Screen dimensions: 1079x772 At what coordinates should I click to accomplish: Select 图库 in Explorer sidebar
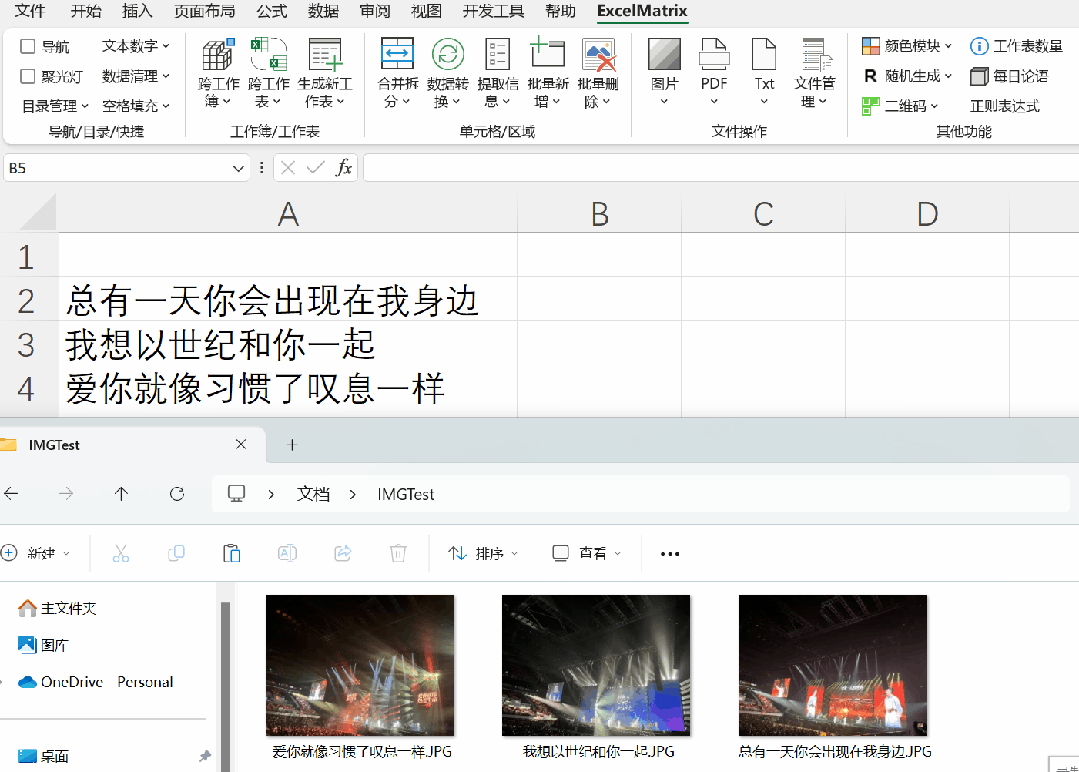[x=43, y=645]
